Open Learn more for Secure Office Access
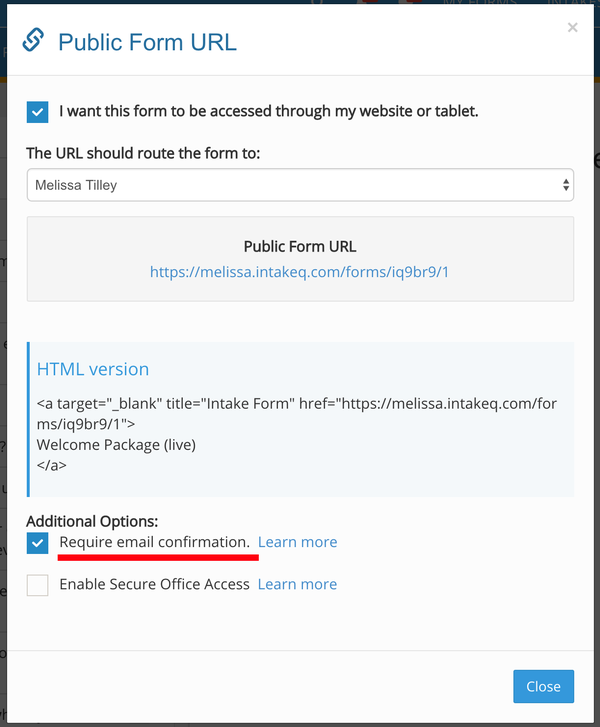The height and width of the screenshot is (727, 600). [298, 584]
